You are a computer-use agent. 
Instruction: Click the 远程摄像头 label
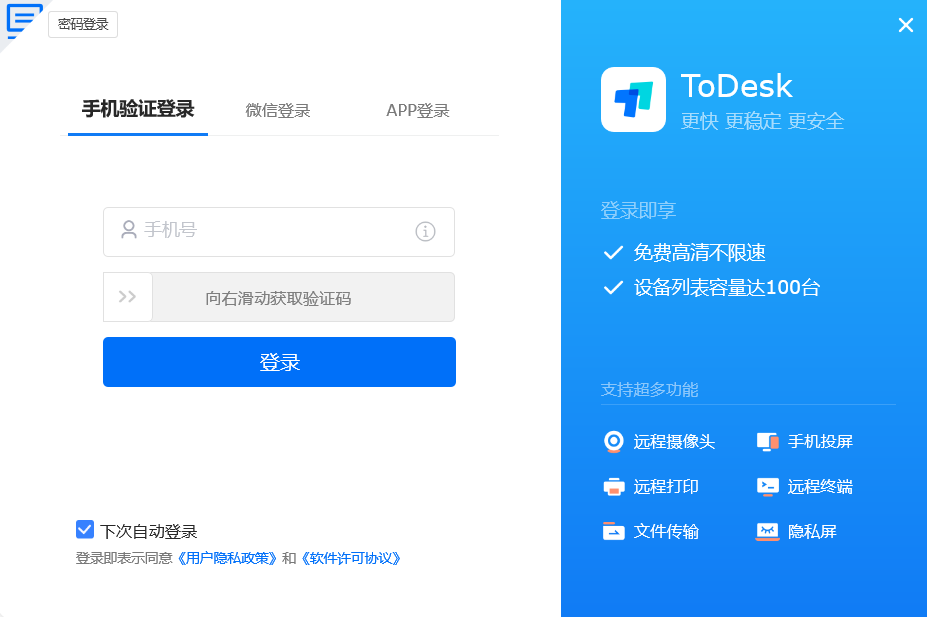(674, 441)
